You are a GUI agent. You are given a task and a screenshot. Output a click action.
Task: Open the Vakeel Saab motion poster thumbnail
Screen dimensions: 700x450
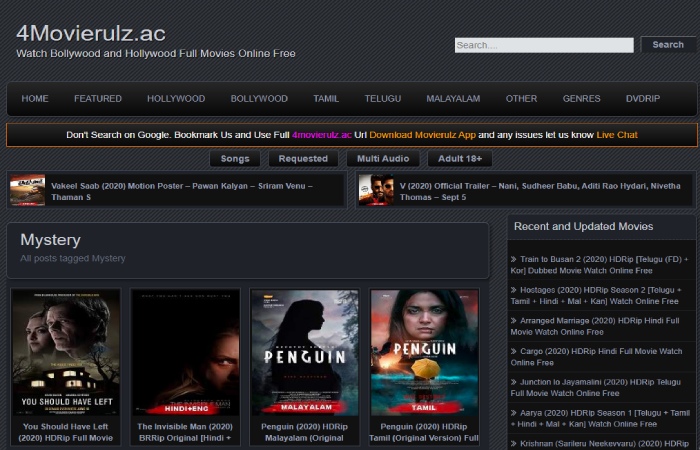(28, 190)
